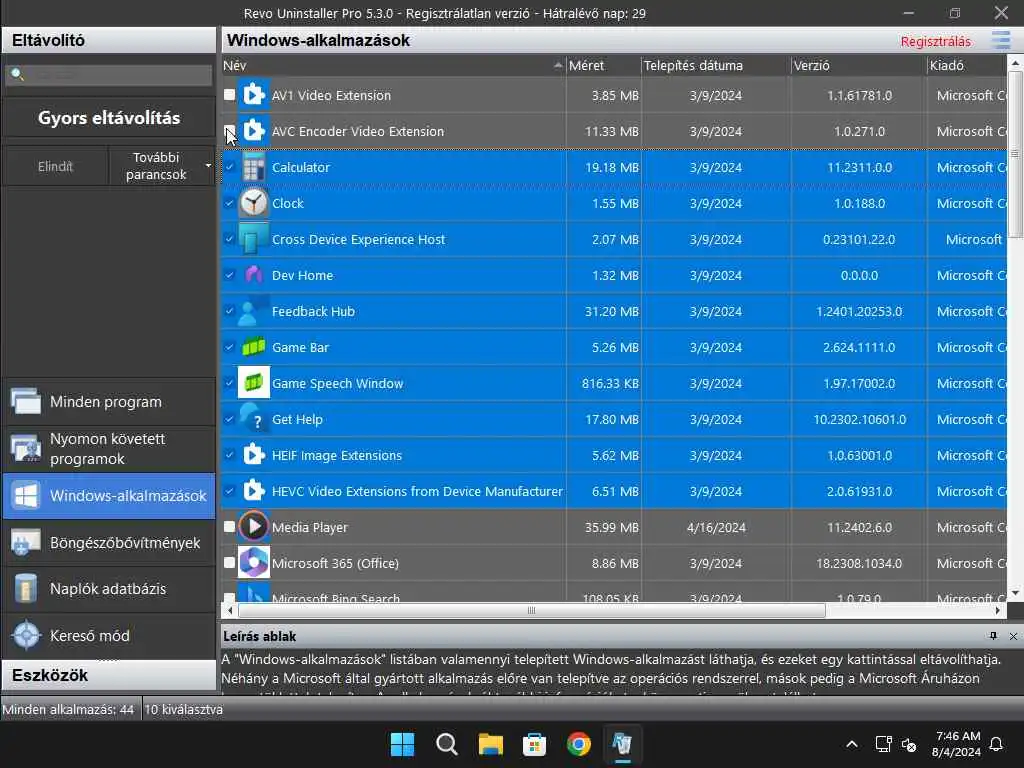Check the AV1 Video Extension checkbox
The height and width of the screenshot is (768, 1024).
coord(229,95)
